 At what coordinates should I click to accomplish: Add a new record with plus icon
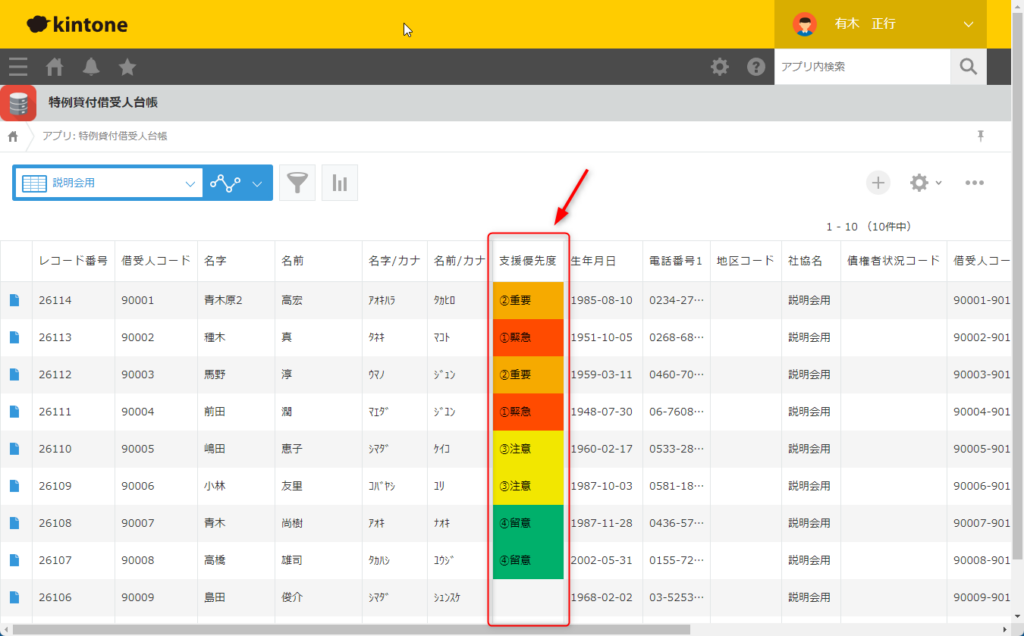pos(877,182)
